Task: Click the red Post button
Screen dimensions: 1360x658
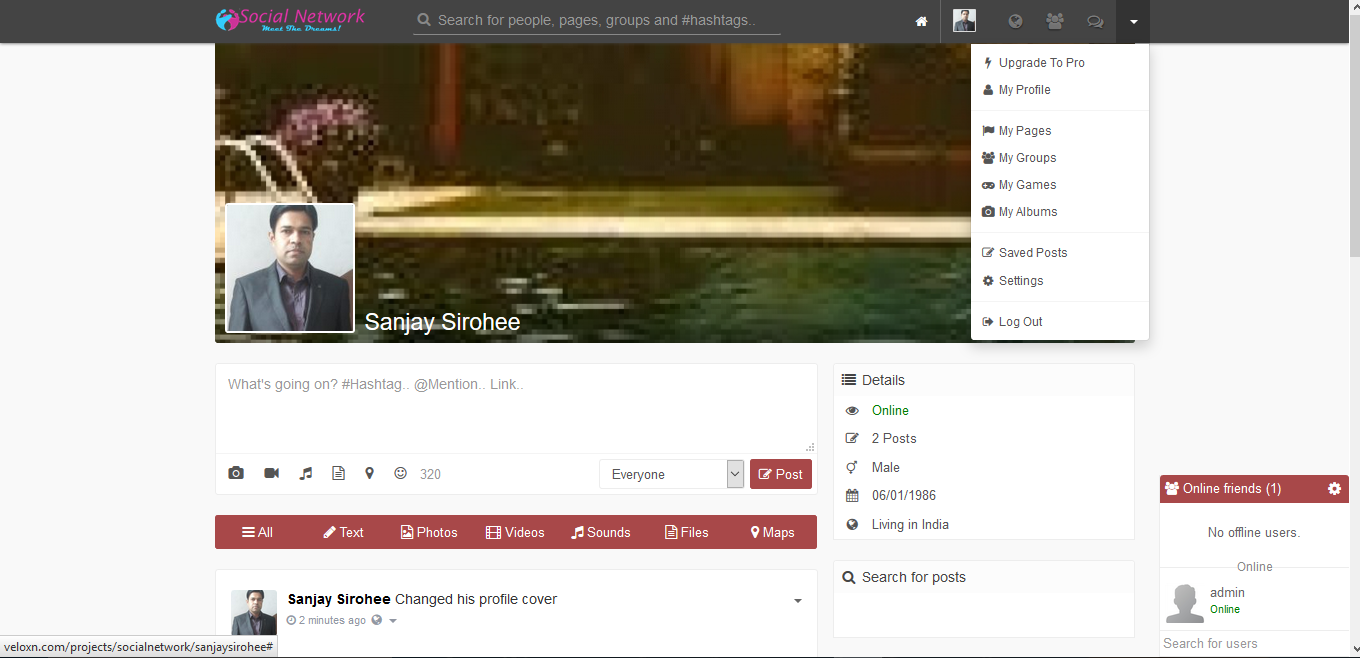Action: coord(780,474)
